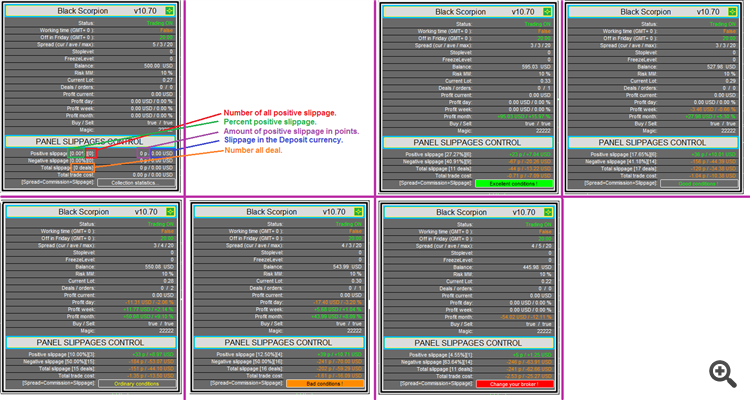Click the Negative slippage [50.00%][16] label
Viewport: 750px width, 400px height.
coord(247,362)
